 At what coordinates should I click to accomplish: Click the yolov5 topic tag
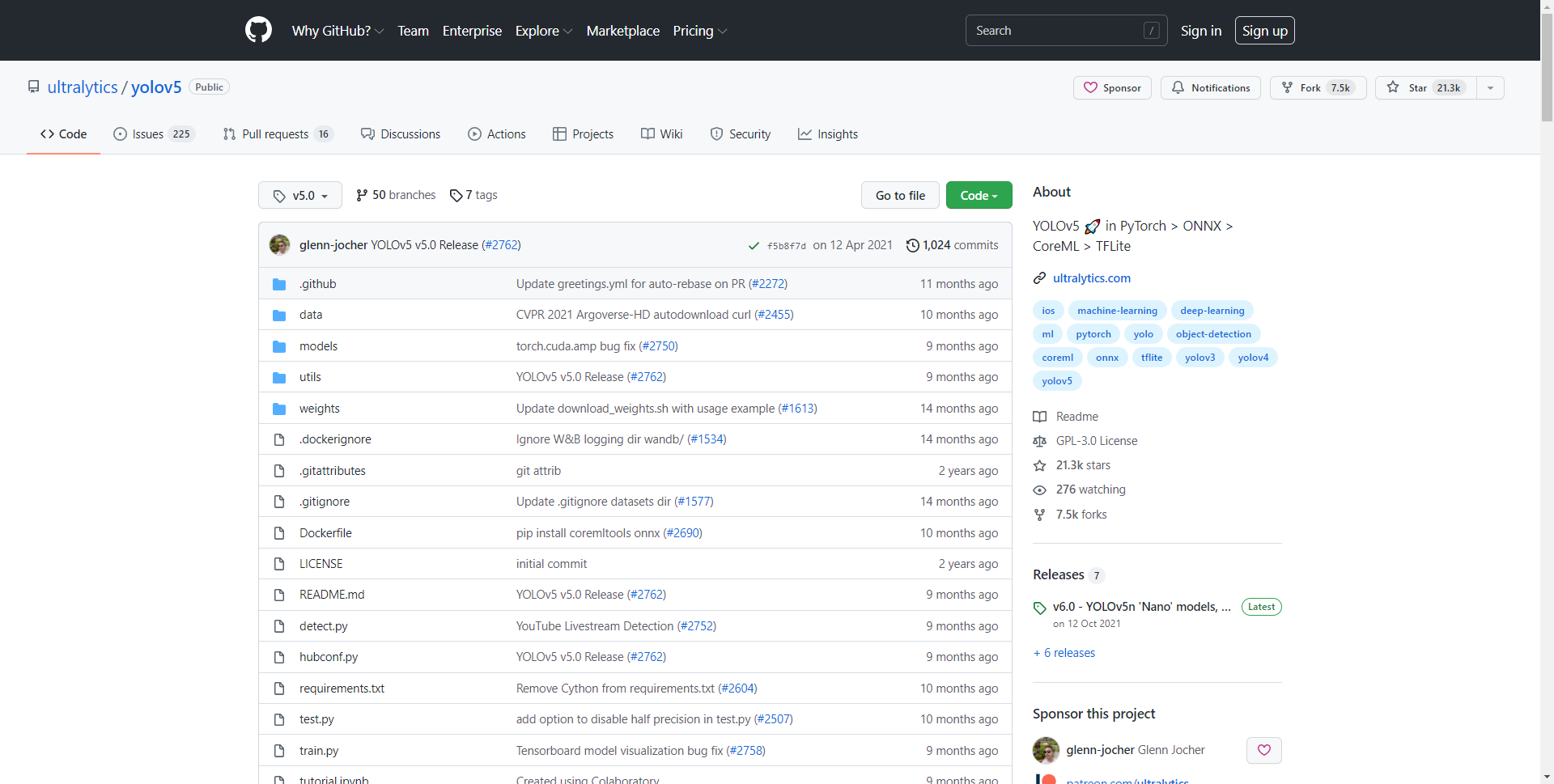(x=1057, y=381)
